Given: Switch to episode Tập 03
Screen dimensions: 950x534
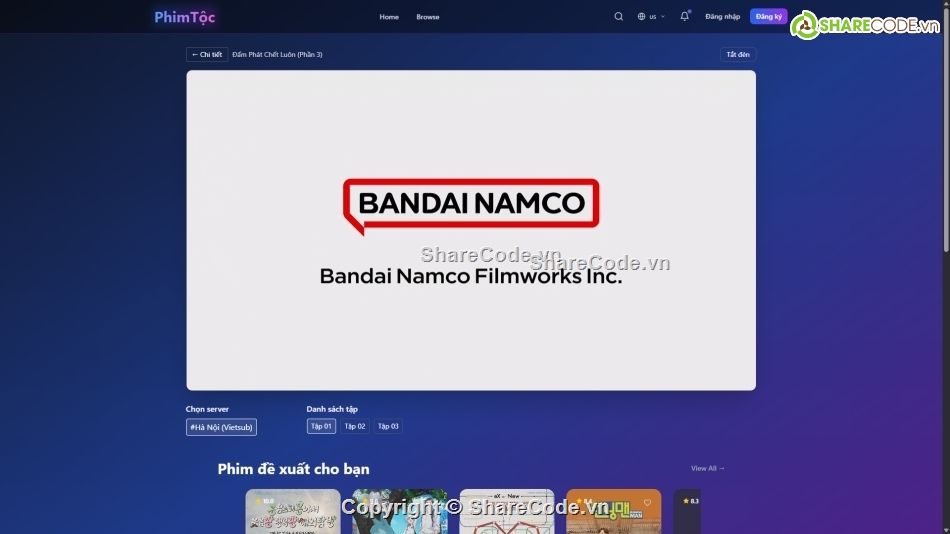Looking at the screenshot, I should tap(388, 426).
